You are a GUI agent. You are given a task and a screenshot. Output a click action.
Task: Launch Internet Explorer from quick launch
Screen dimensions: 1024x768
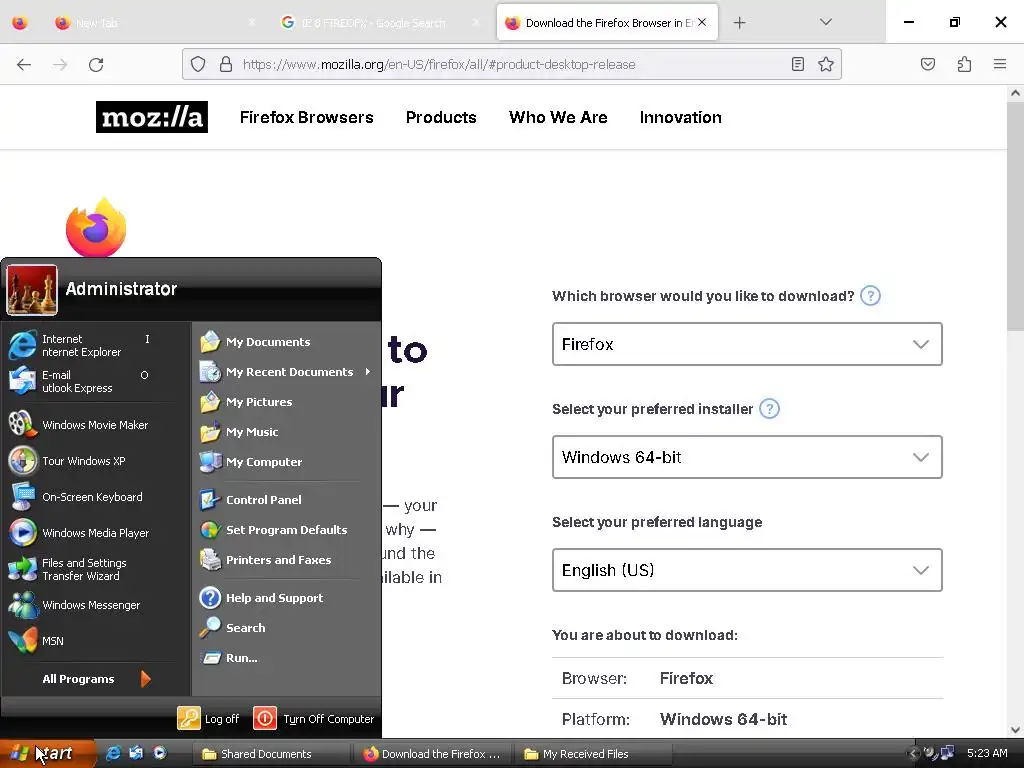[113, 754]
